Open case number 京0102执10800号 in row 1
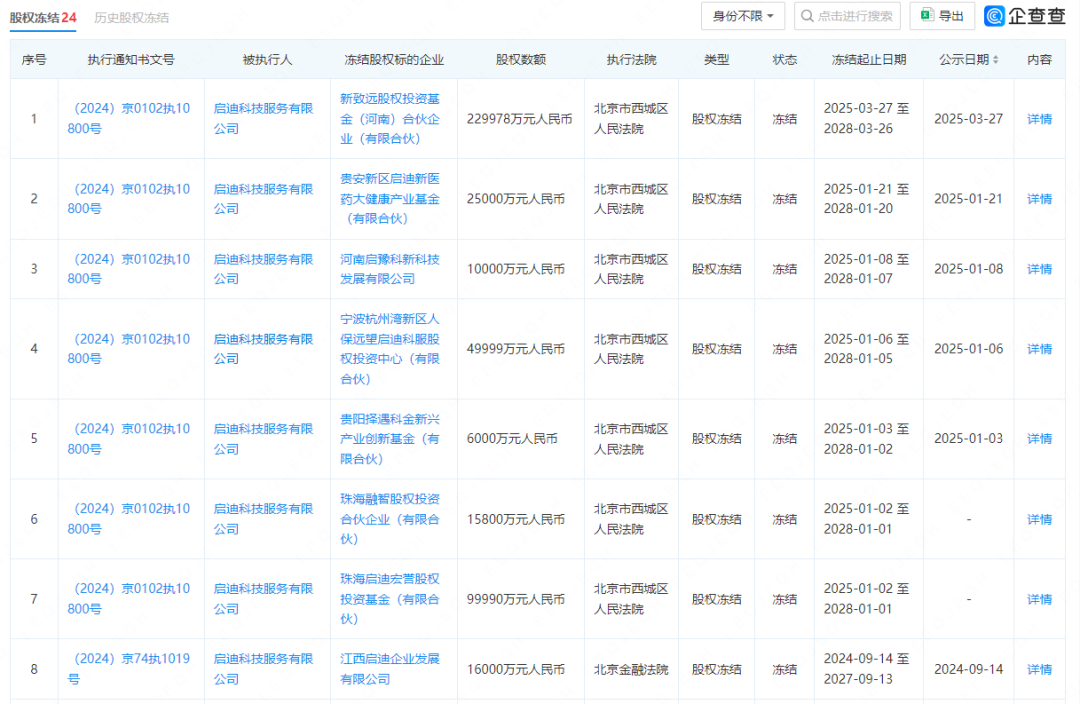 [129, 118]
